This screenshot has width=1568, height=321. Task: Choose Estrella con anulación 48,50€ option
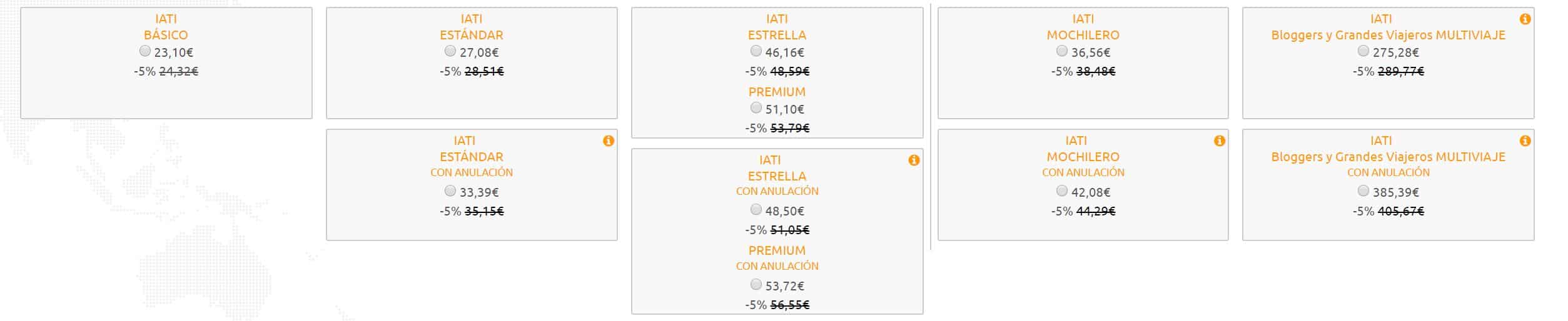point(756,210)
